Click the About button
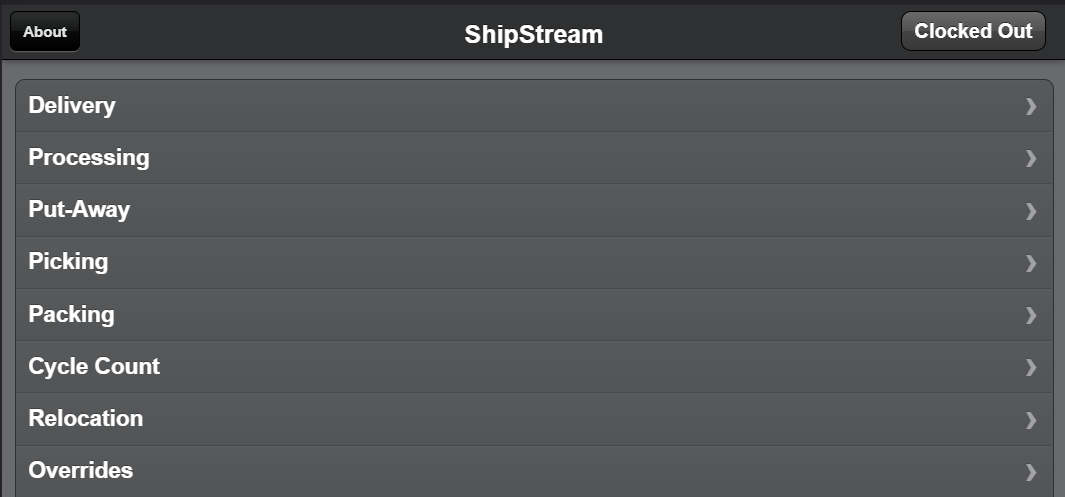The height and width of the screenshot is (497, 1065). (x=45, y=31)
